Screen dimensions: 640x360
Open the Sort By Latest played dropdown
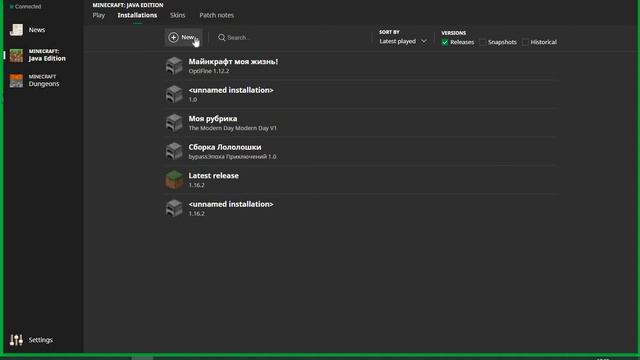pos(403,41)
